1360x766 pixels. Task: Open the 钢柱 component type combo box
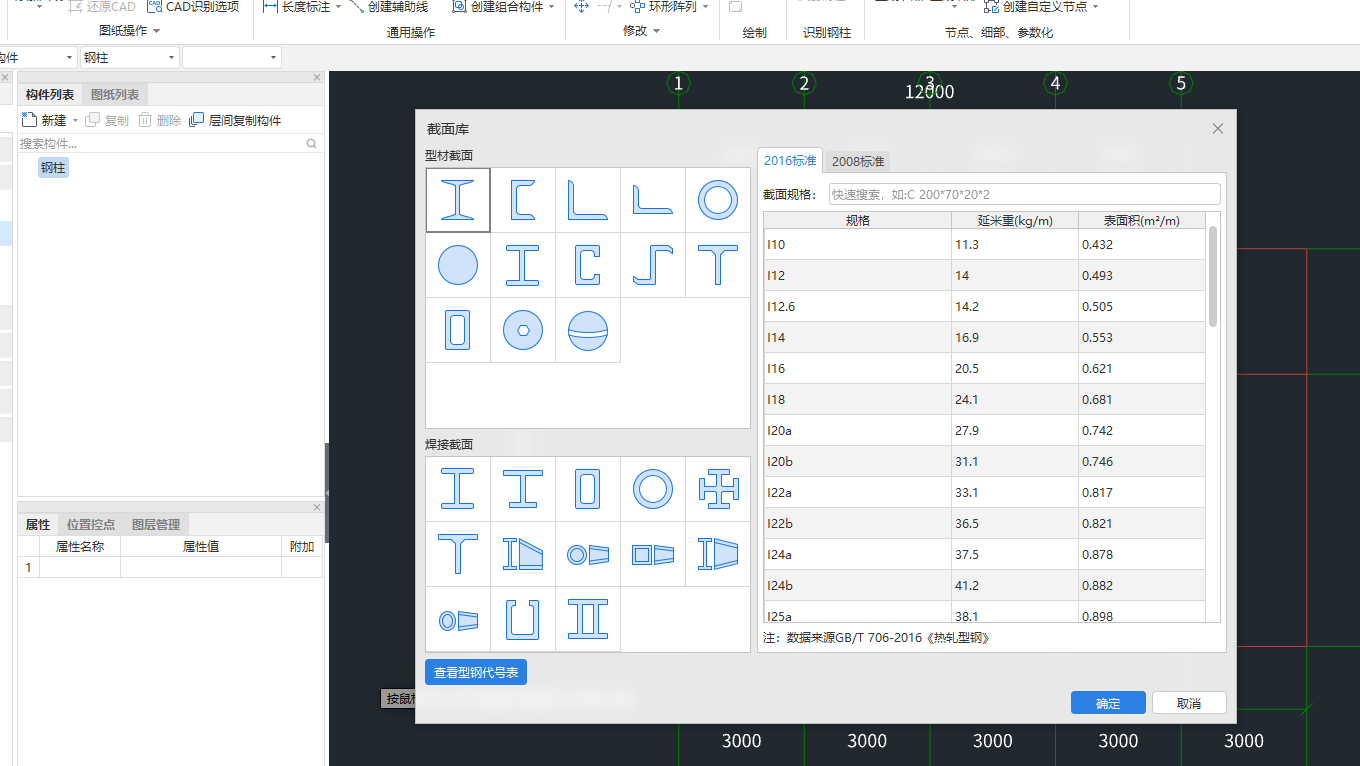130,58
